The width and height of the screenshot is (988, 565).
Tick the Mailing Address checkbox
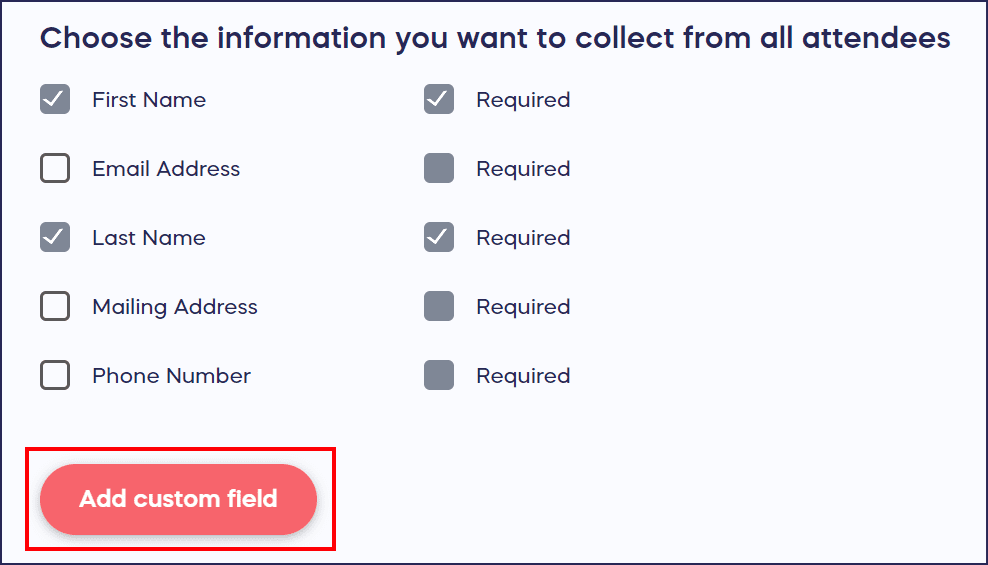click(55, 307)
